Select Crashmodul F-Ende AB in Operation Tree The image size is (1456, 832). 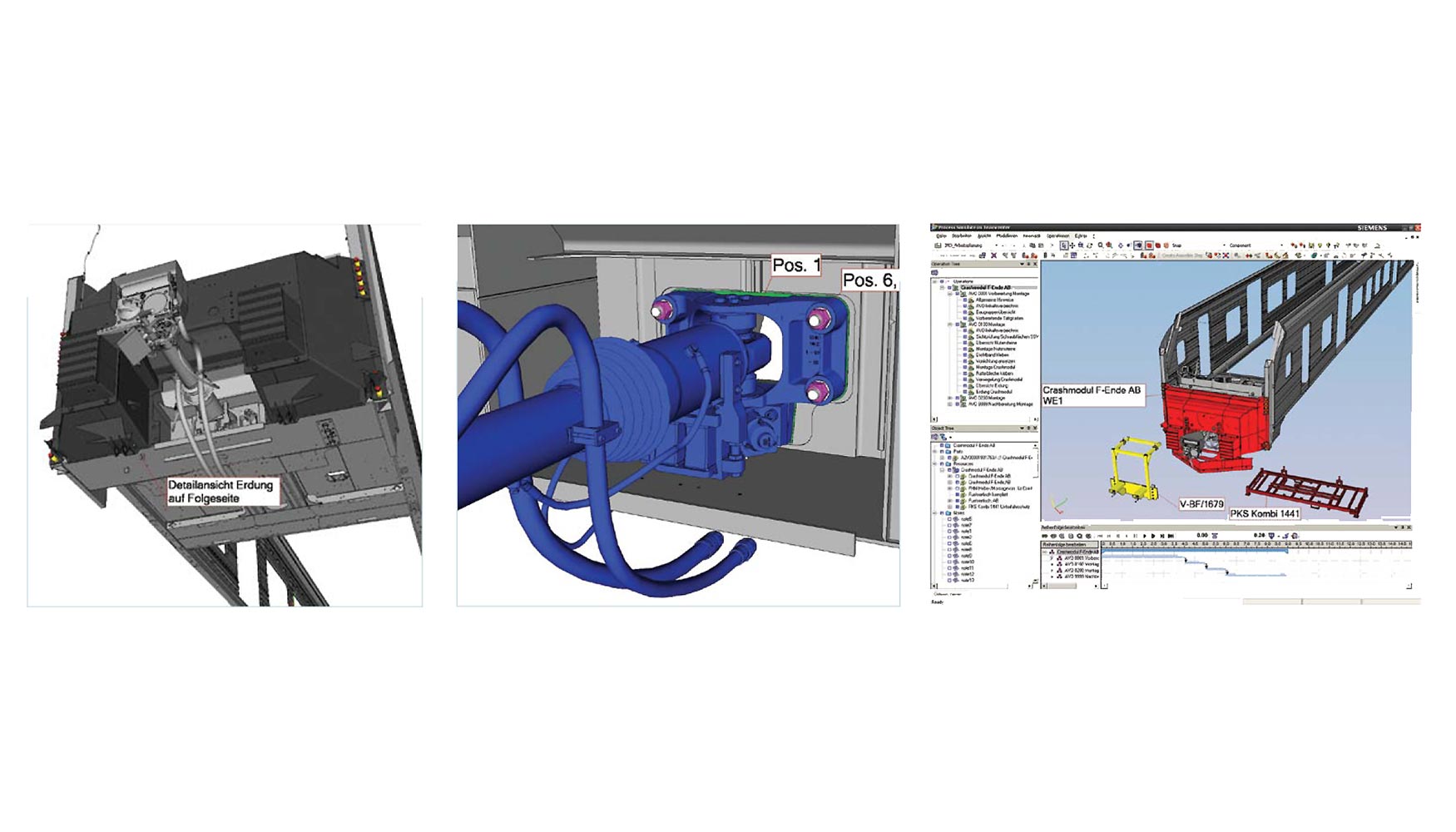(x=985, y=287)
